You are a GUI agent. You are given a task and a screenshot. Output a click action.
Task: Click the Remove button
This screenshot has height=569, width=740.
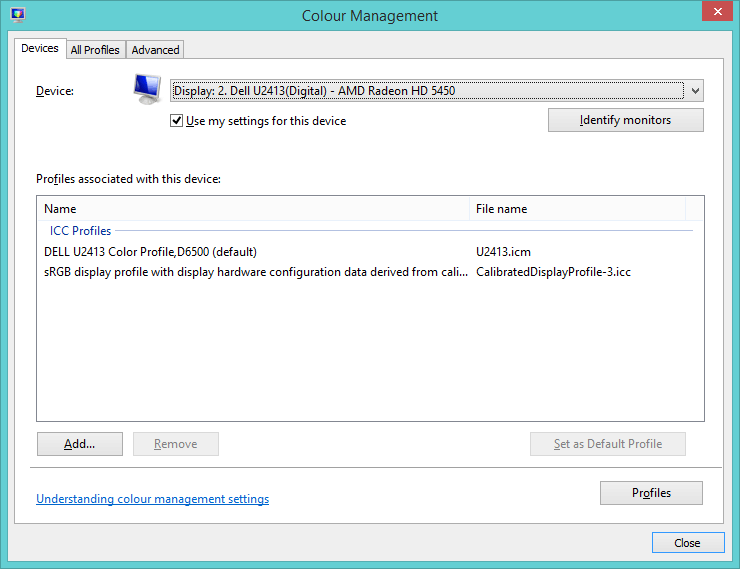175,444
